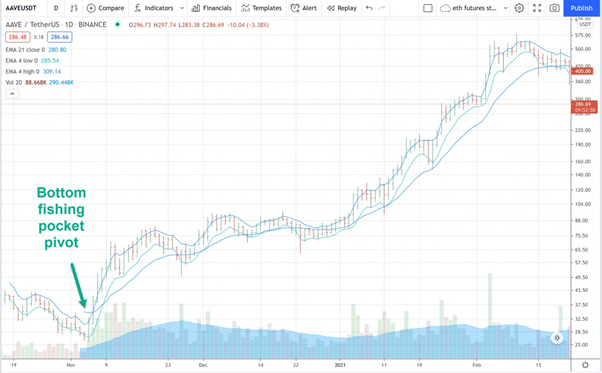Change the D timeframe interval
Screen dimensions: 602x373
pos(56,8)
